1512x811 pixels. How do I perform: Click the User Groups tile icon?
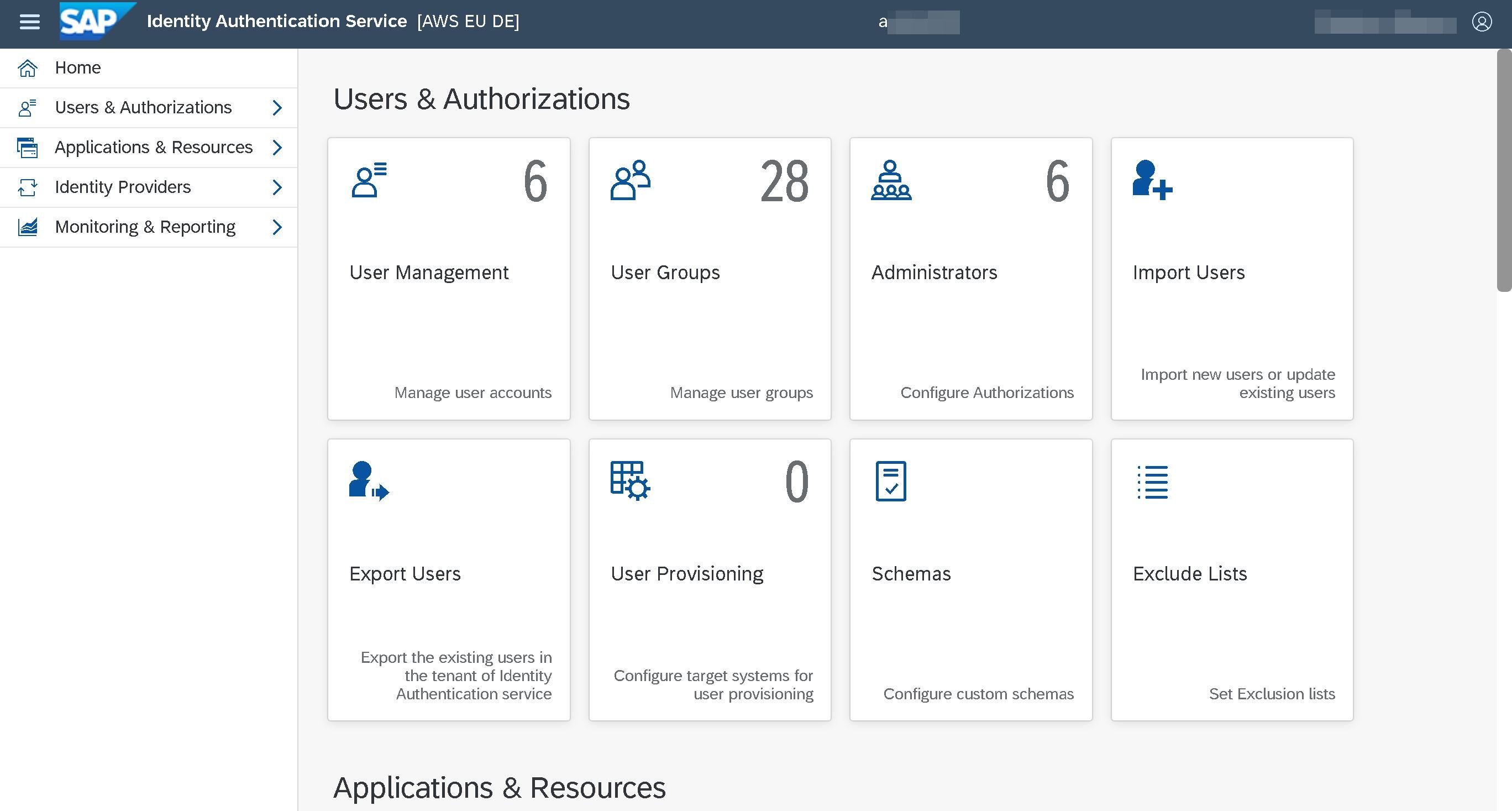click(631, 180)
